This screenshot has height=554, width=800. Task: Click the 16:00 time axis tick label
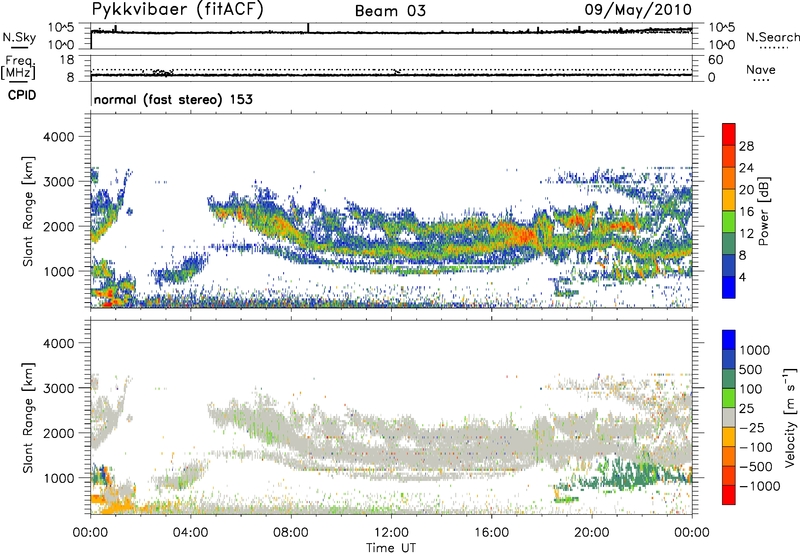pyautogui.click(x=491, y=533)
